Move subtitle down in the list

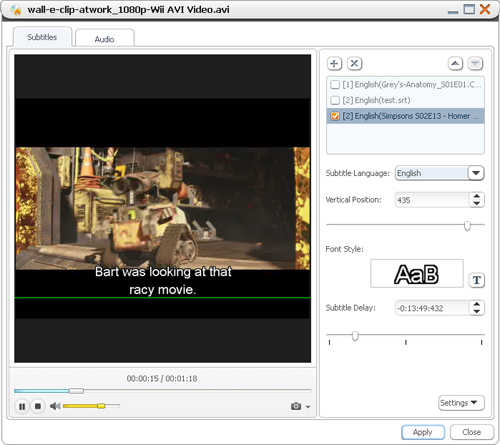point(475,63)
